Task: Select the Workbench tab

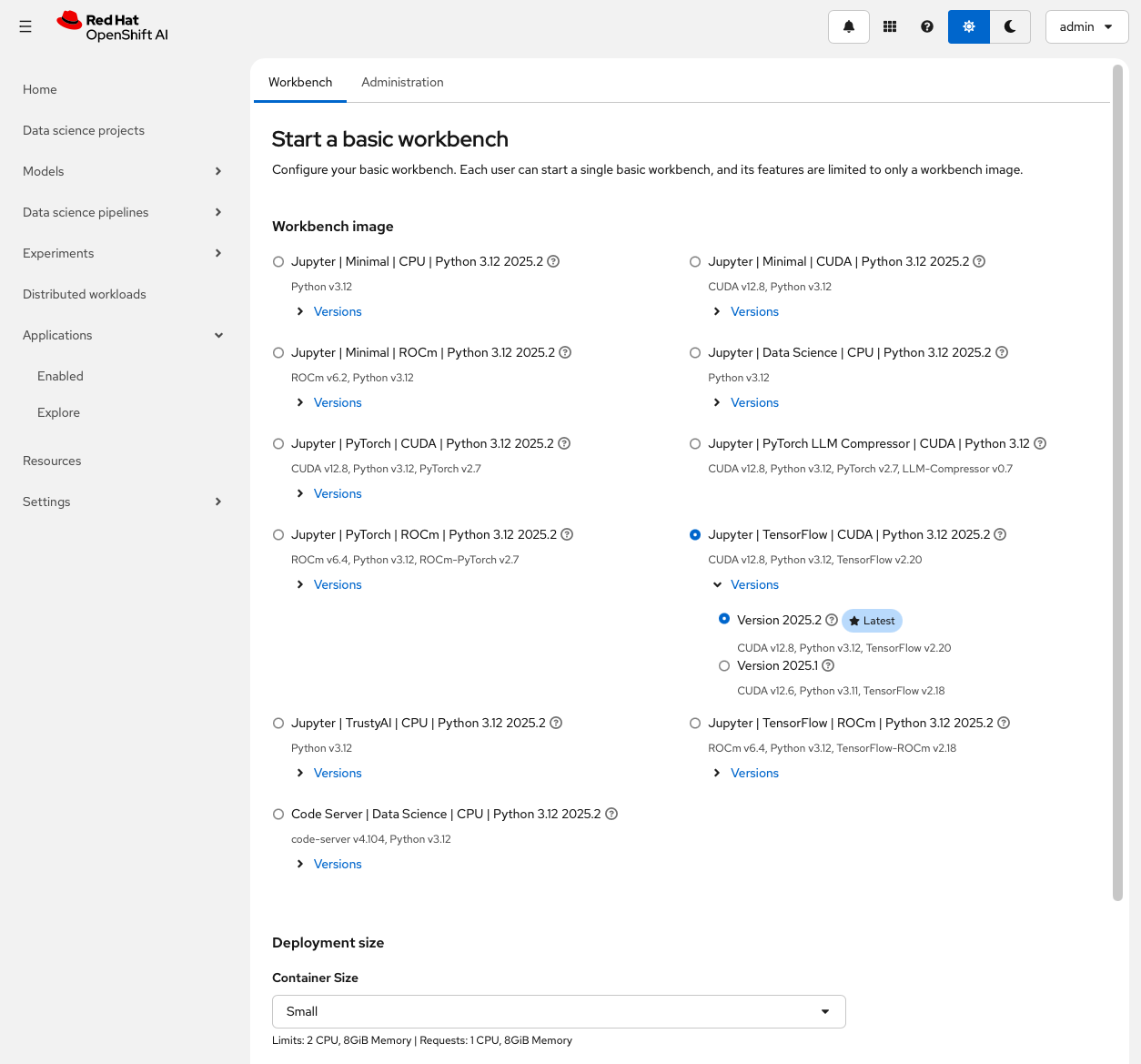Action: click(x=300, y=82)
